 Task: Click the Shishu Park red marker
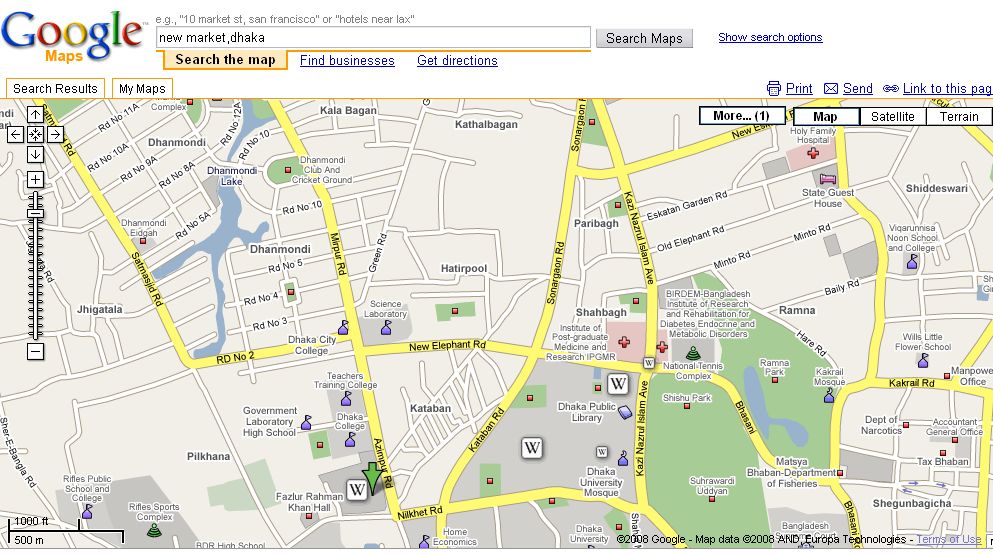(x=686, y=406)
